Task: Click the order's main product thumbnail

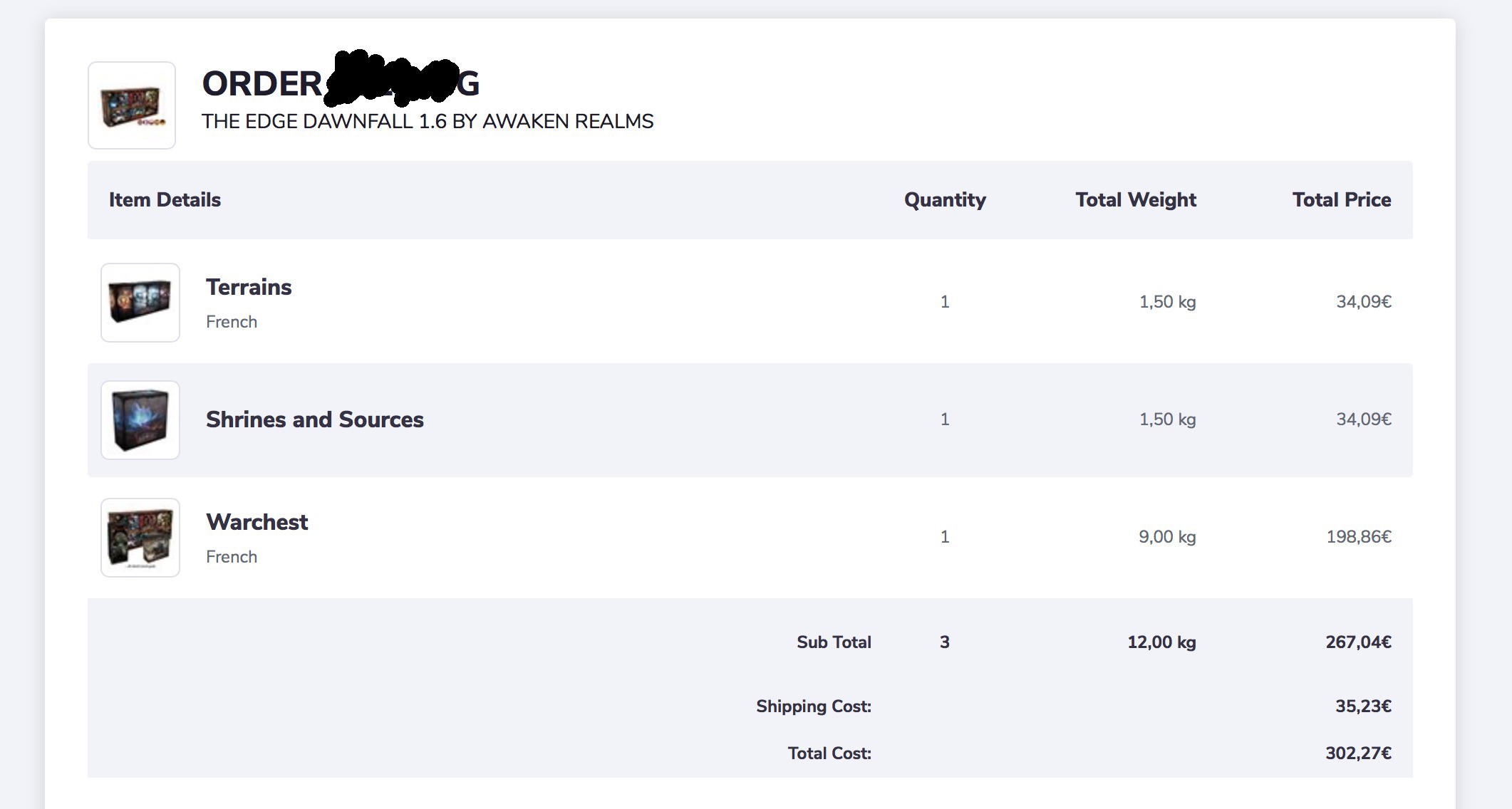Action: 132,105
